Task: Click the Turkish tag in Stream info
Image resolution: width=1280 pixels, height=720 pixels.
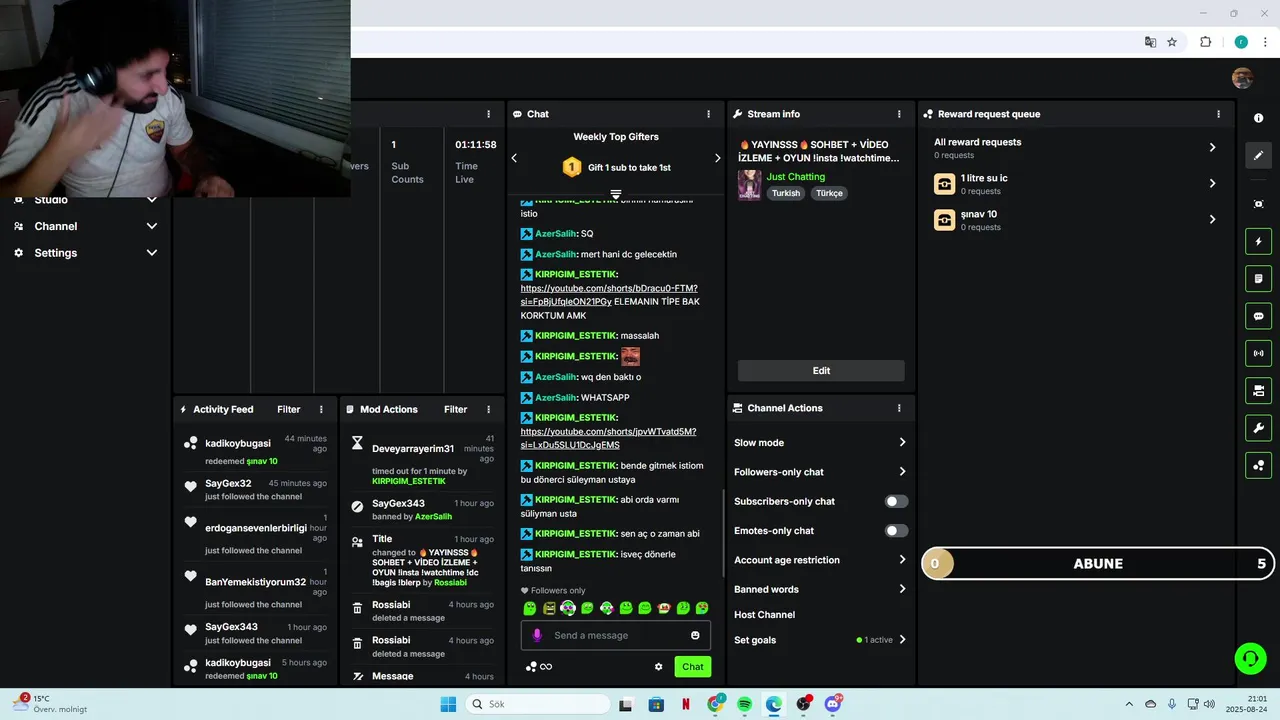Action: coord(786,193)
